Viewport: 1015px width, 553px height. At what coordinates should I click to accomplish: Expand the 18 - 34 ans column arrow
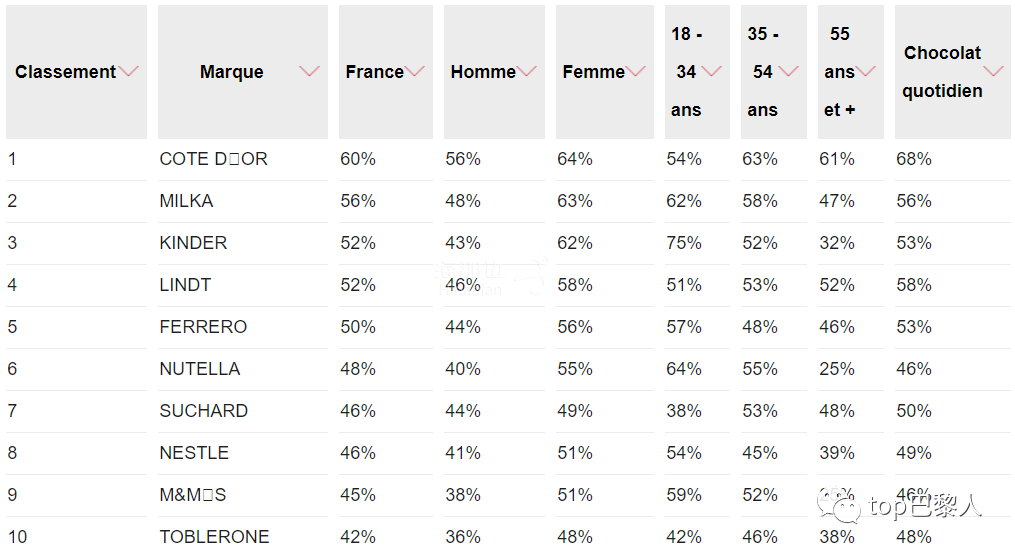pyautogui.click(x=711, y=71)
